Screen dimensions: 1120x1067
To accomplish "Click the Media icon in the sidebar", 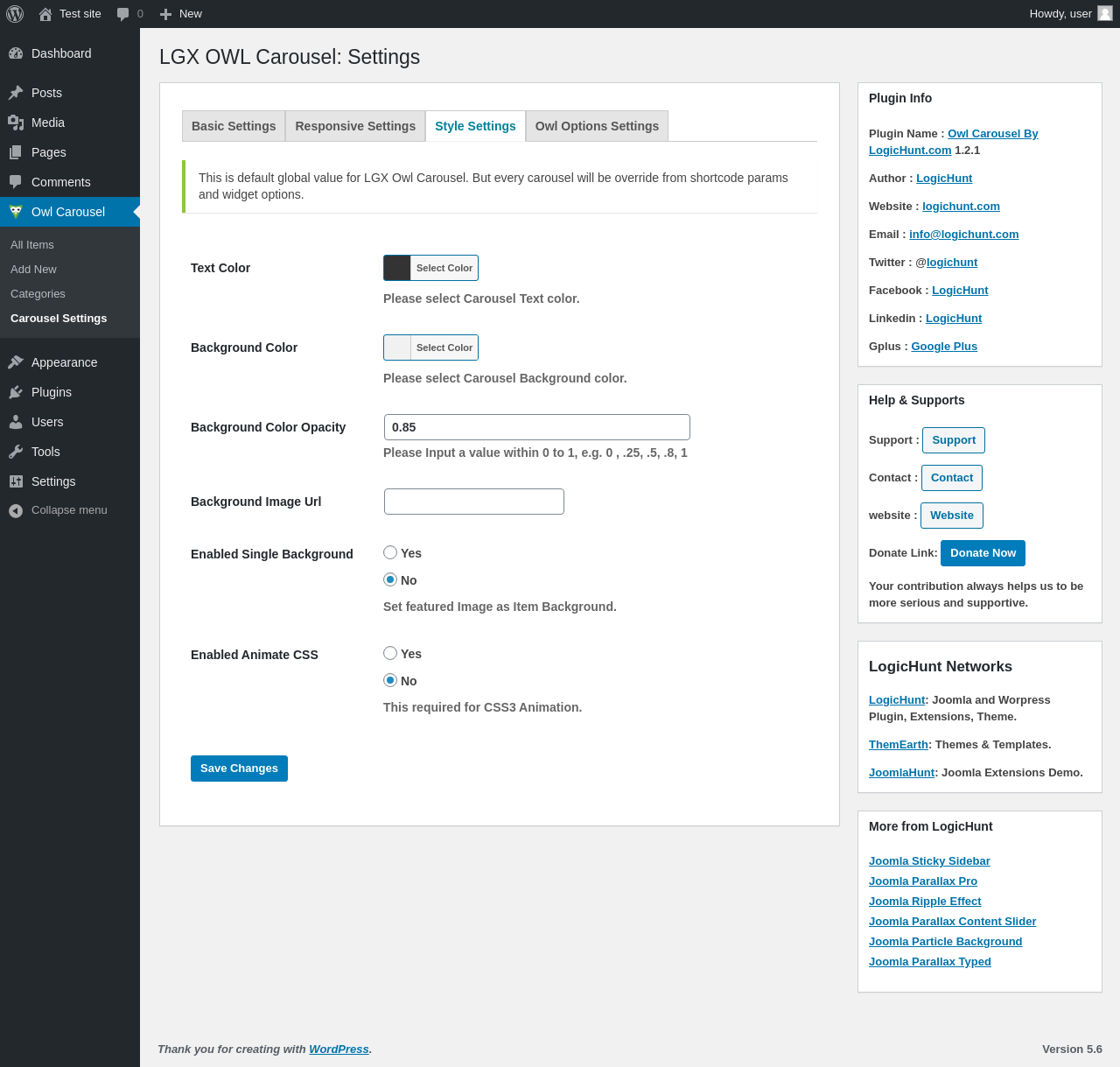I will 16,123.
